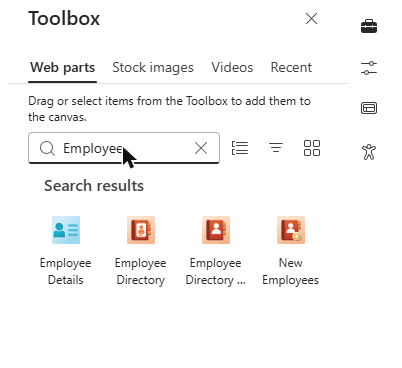
Task: Select the truncated Employee Directory … web part
Action: [x=216, y=230]
